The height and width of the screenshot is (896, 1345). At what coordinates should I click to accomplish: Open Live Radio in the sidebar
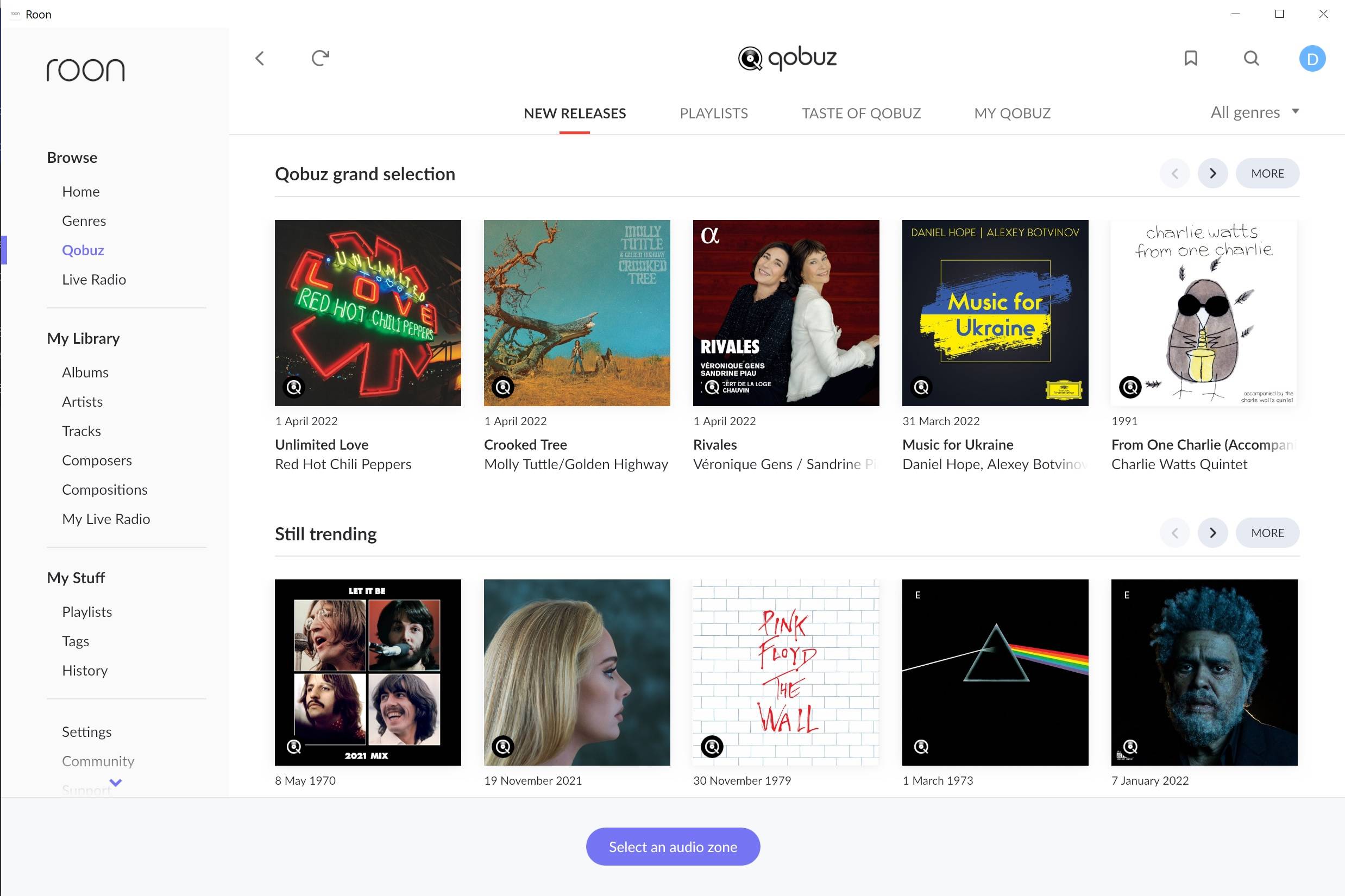(94, 280)
